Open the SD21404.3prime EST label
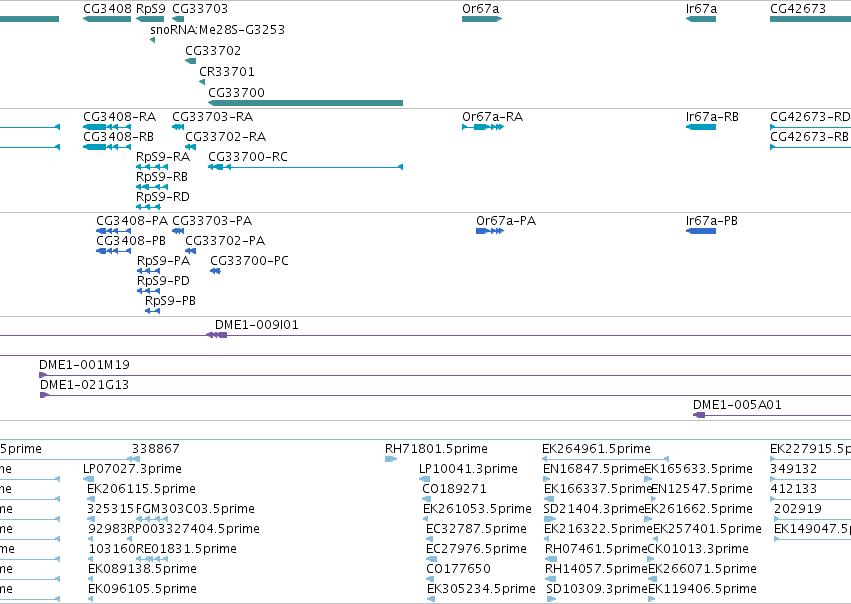The height and width of the screenshot is (604, 851). coord(593,509)
